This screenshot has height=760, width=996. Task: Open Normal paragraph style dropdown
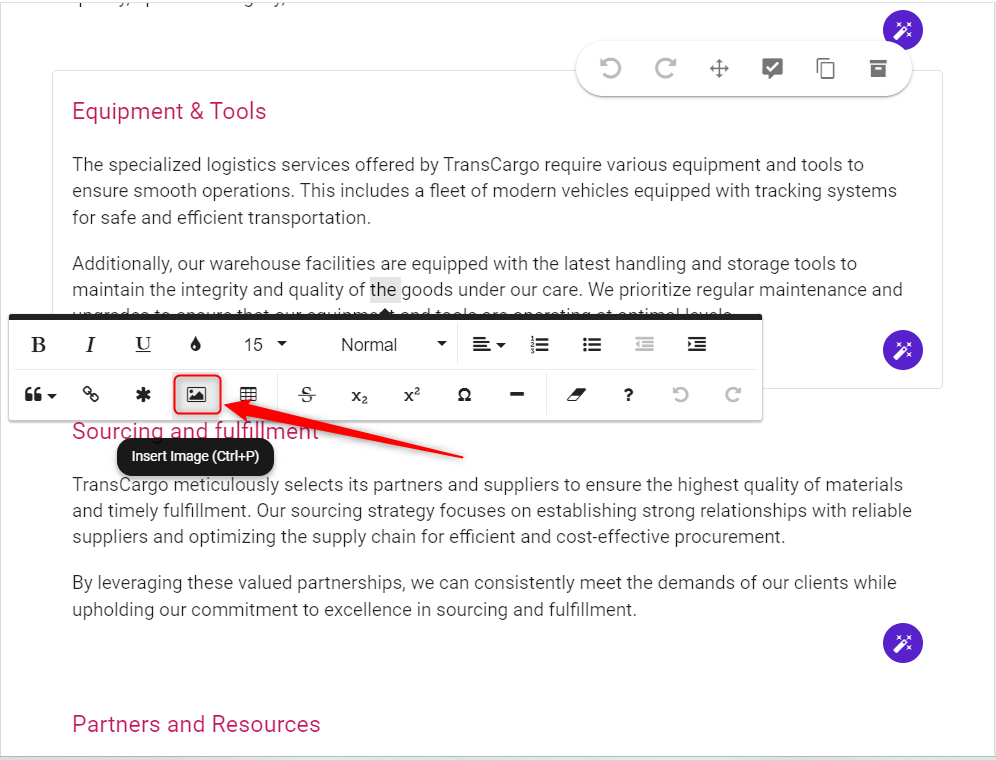click(x=393, y=344)
